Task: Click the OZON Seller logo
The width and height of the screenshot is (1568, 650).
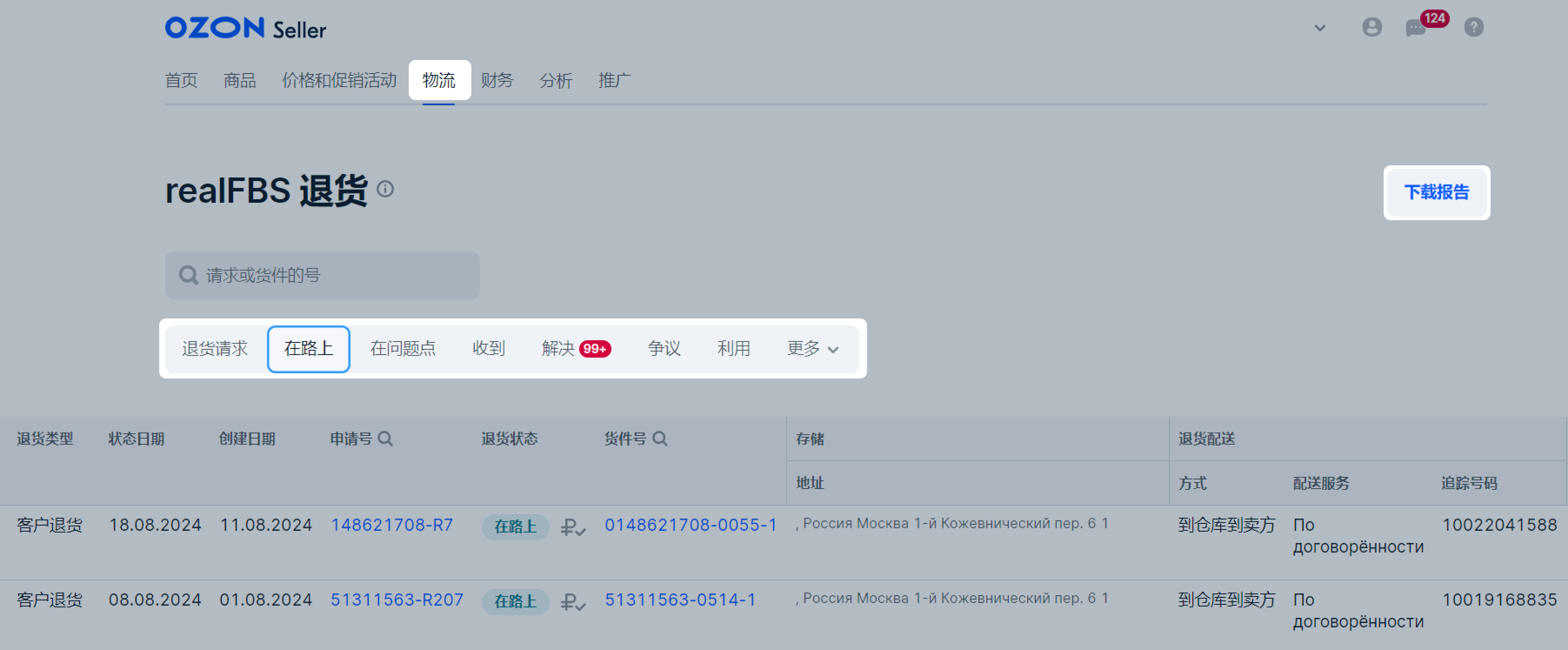Action: (x=245, y=28)
